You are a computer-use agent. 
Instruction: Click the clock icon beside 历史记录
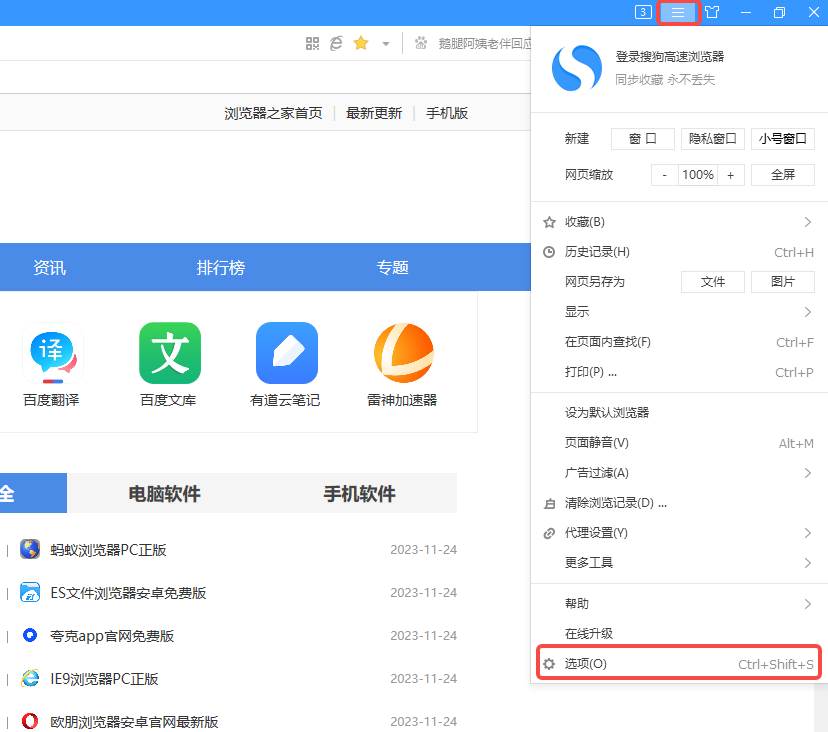click(549, 252)
